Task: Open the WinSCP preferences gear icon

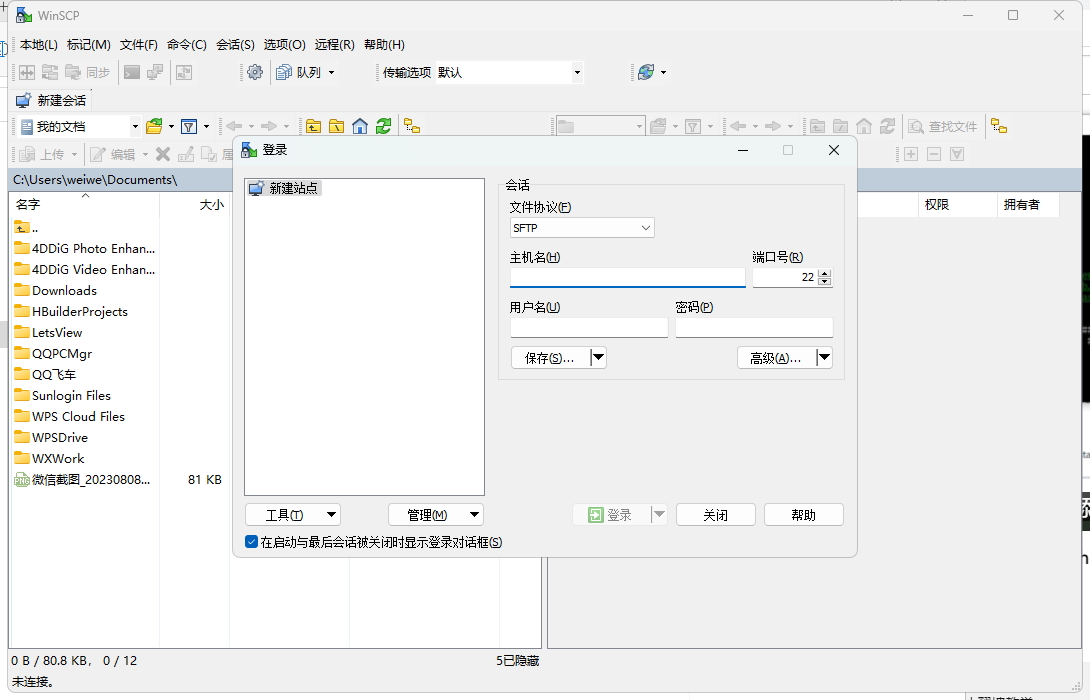Action: 254,72
